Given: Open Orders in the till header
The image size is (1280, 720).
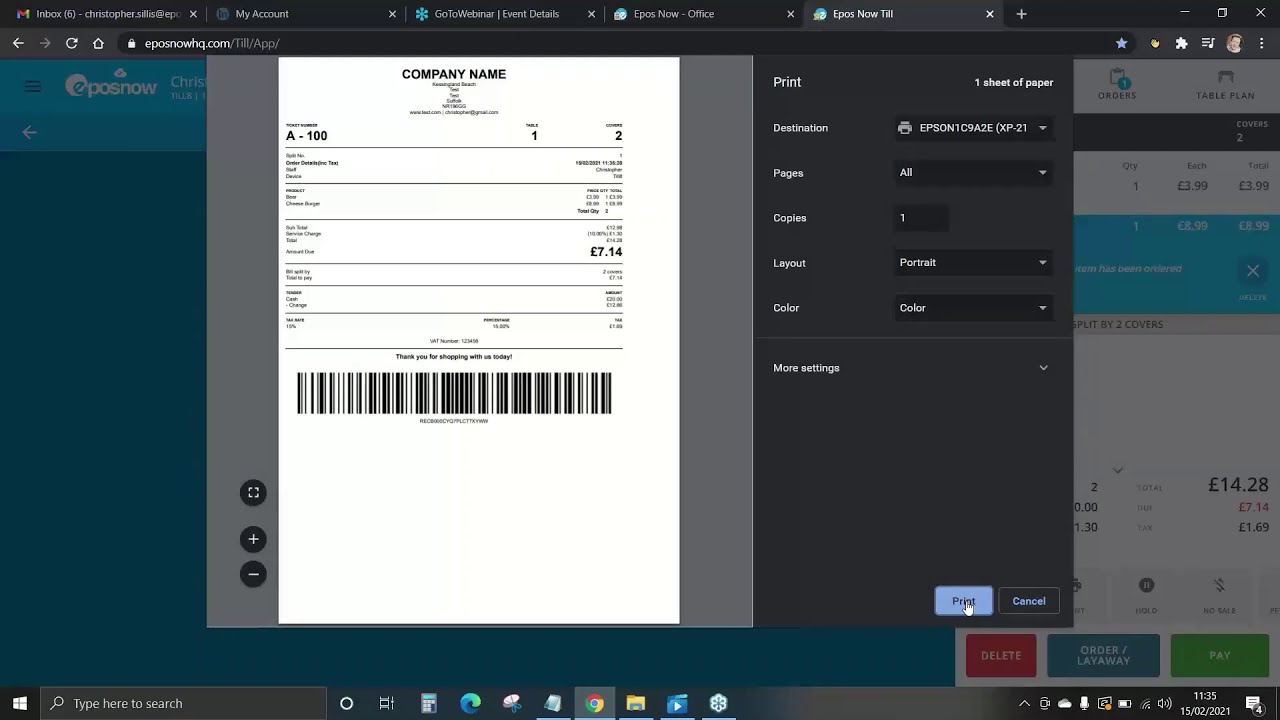Looking at the screenshot, I should point(1117,85).
